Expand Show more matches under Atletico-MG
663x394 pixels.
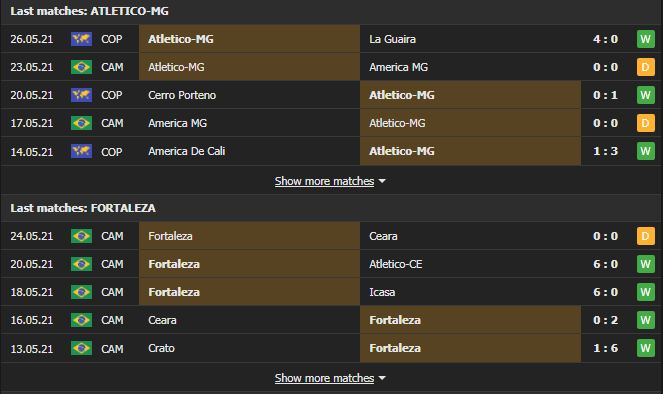[324, 181]
